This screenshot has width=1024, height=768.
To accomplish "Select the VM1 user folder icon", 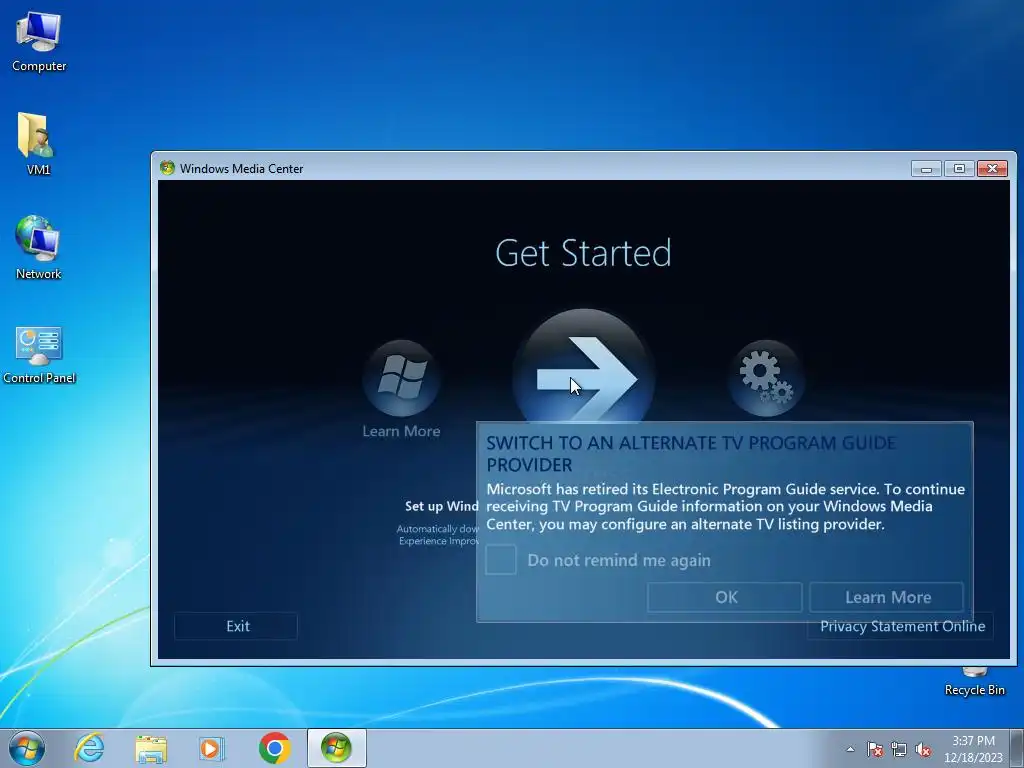I will click(38, 144).
